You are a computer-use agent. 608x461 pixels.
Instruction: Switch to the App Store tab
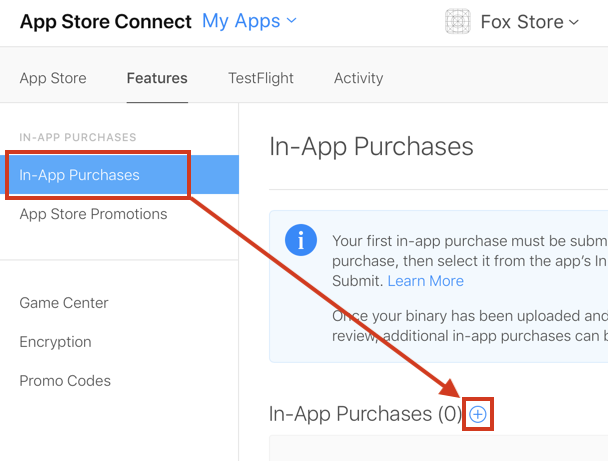click(53, 78)
